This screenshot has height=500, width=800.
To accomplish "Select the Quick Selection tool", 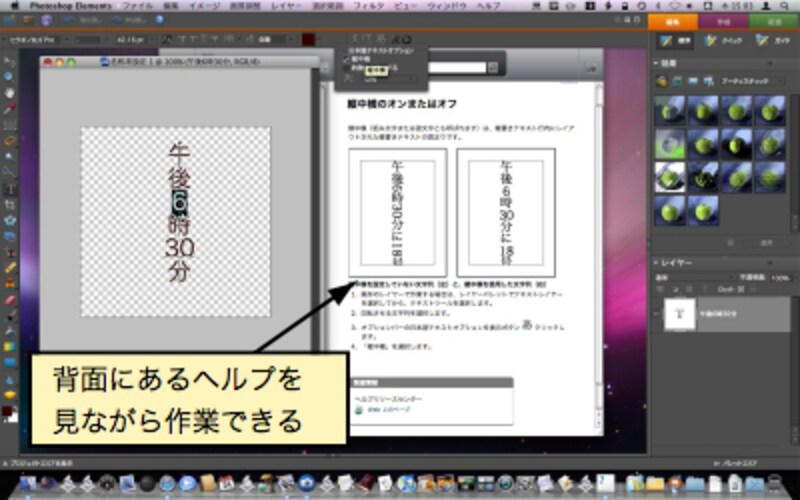I will click(x=10, y=172).
